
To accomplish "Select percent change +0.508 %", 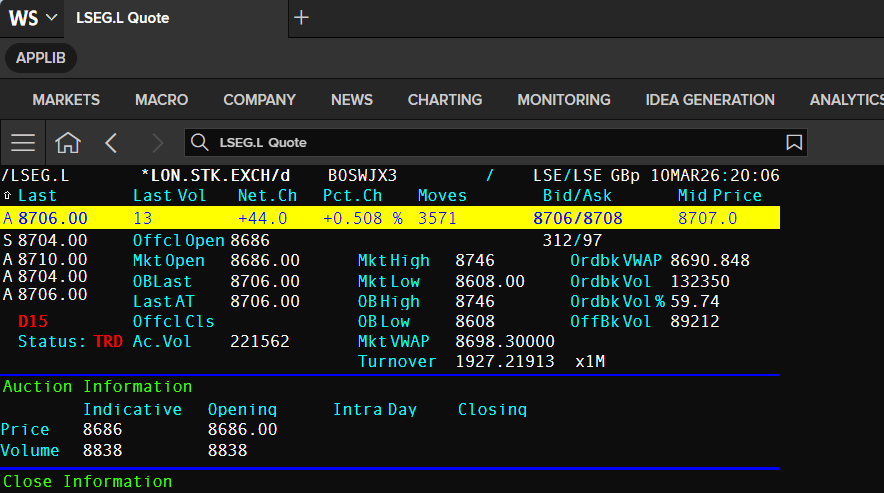I will click(363, 218).
